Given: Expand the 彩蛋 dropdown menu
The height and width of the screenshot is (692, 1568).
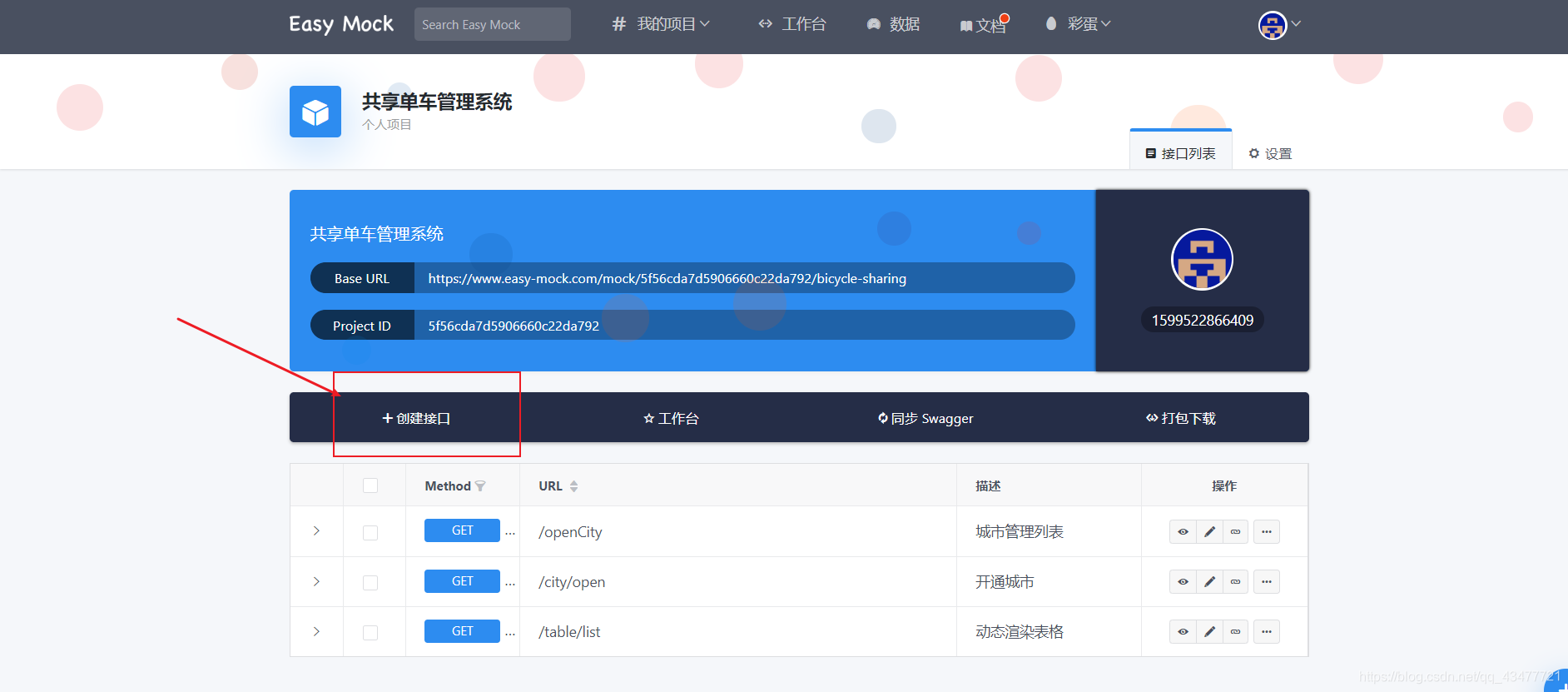Looking at the screenshot, I should 1079,24.
